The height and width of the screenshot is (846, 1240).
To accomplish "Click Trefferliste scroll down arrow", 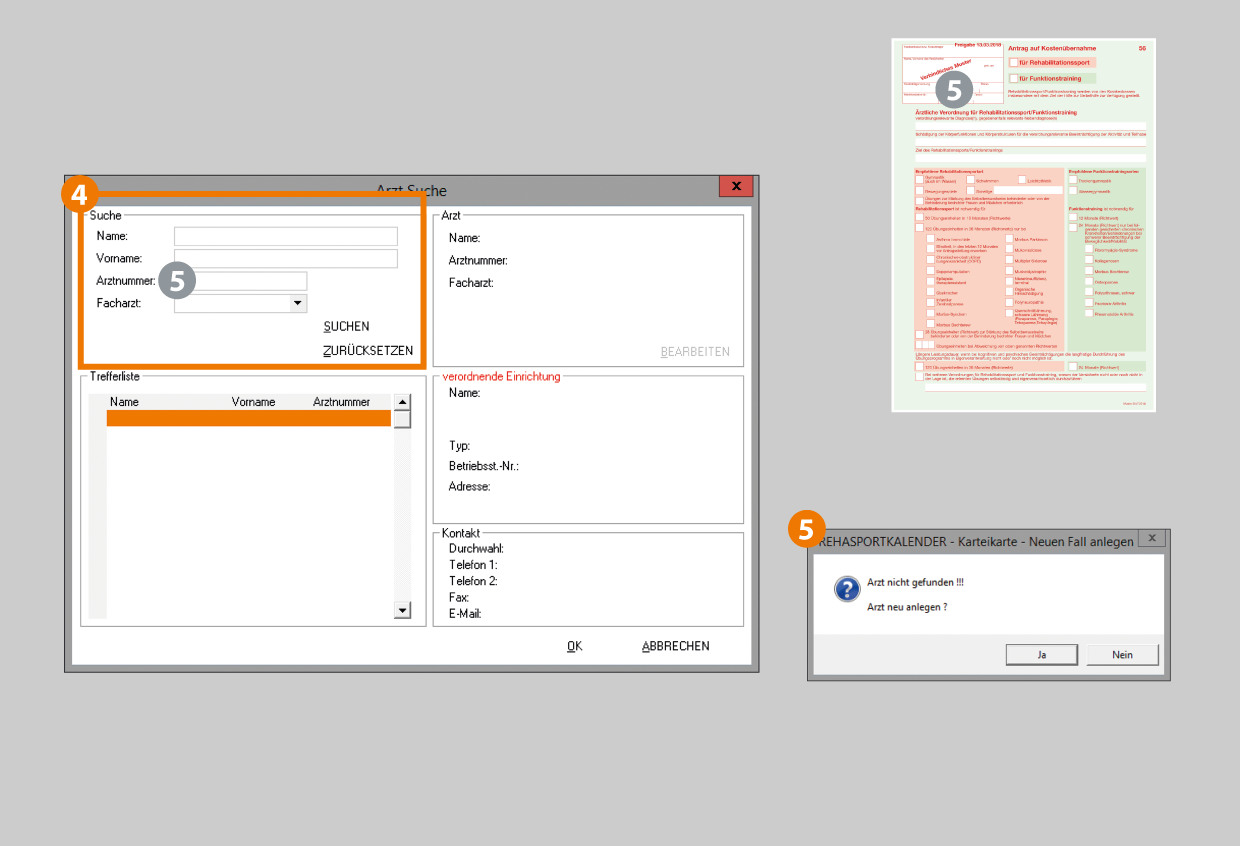I will 402,610.
